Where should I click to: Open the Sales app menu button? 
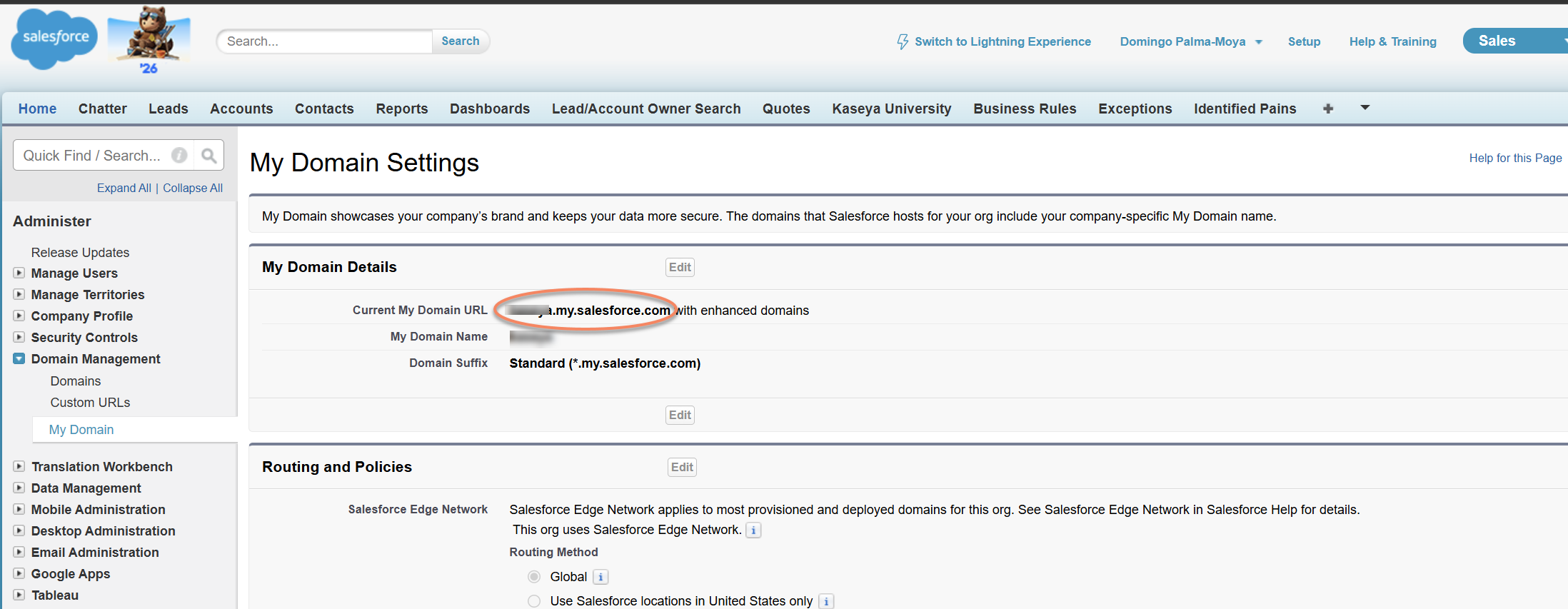(x=1515, y=41)
